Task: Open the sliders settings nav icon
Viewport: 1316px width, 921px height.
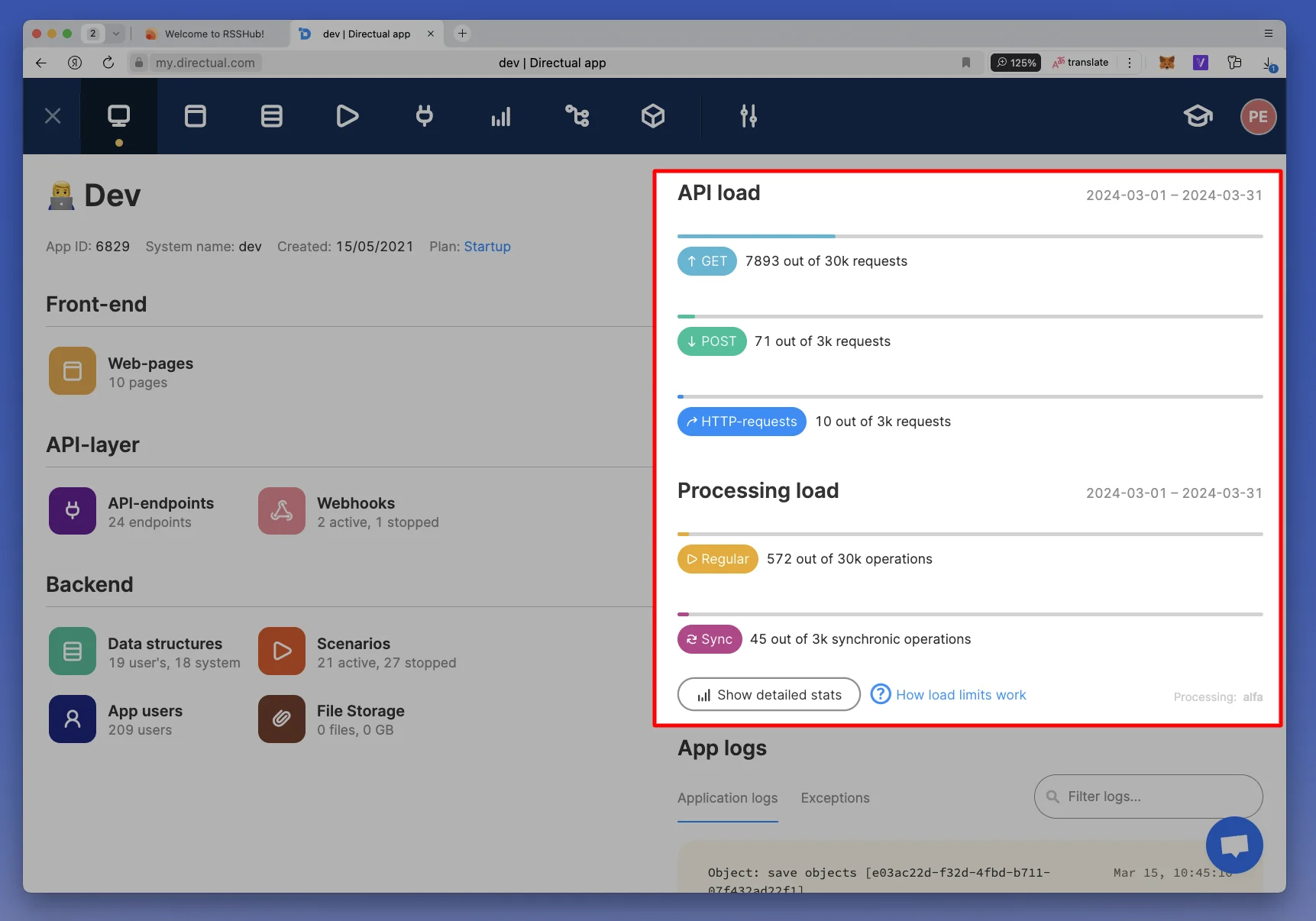Action: tap(749, 116)
